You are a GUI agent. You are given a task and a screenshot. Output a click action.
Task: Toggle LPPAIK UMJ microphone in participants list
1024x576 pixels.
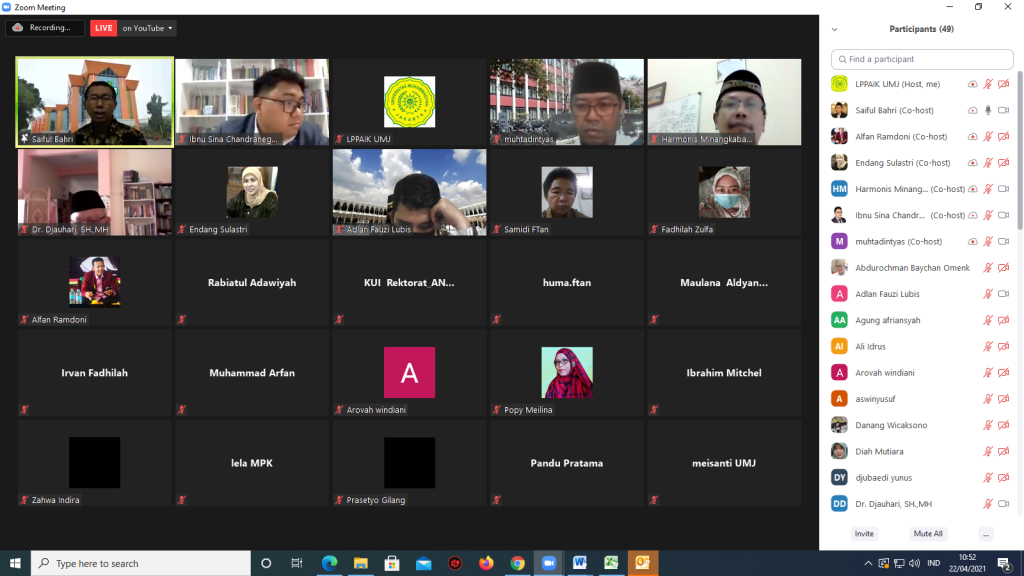[x=988, y=84]
